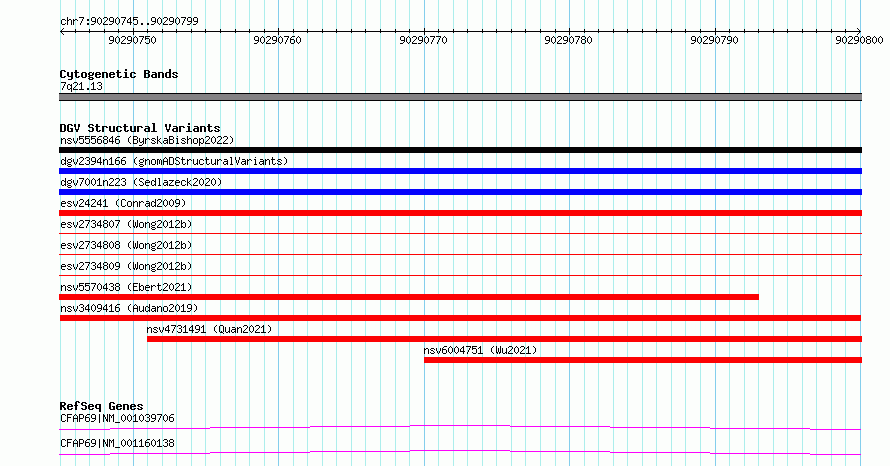
Task: Open nsv4731491 (Quan2021) label
Action: tap(209, 329)
